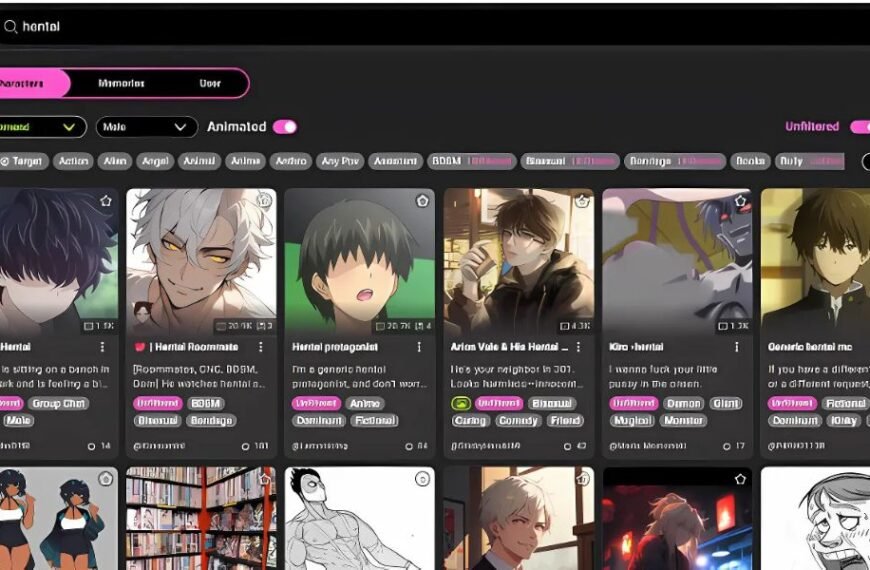Click the Demon tag on Kiro card
This screenshot has width=870, height=570.
tap(684, 403)
